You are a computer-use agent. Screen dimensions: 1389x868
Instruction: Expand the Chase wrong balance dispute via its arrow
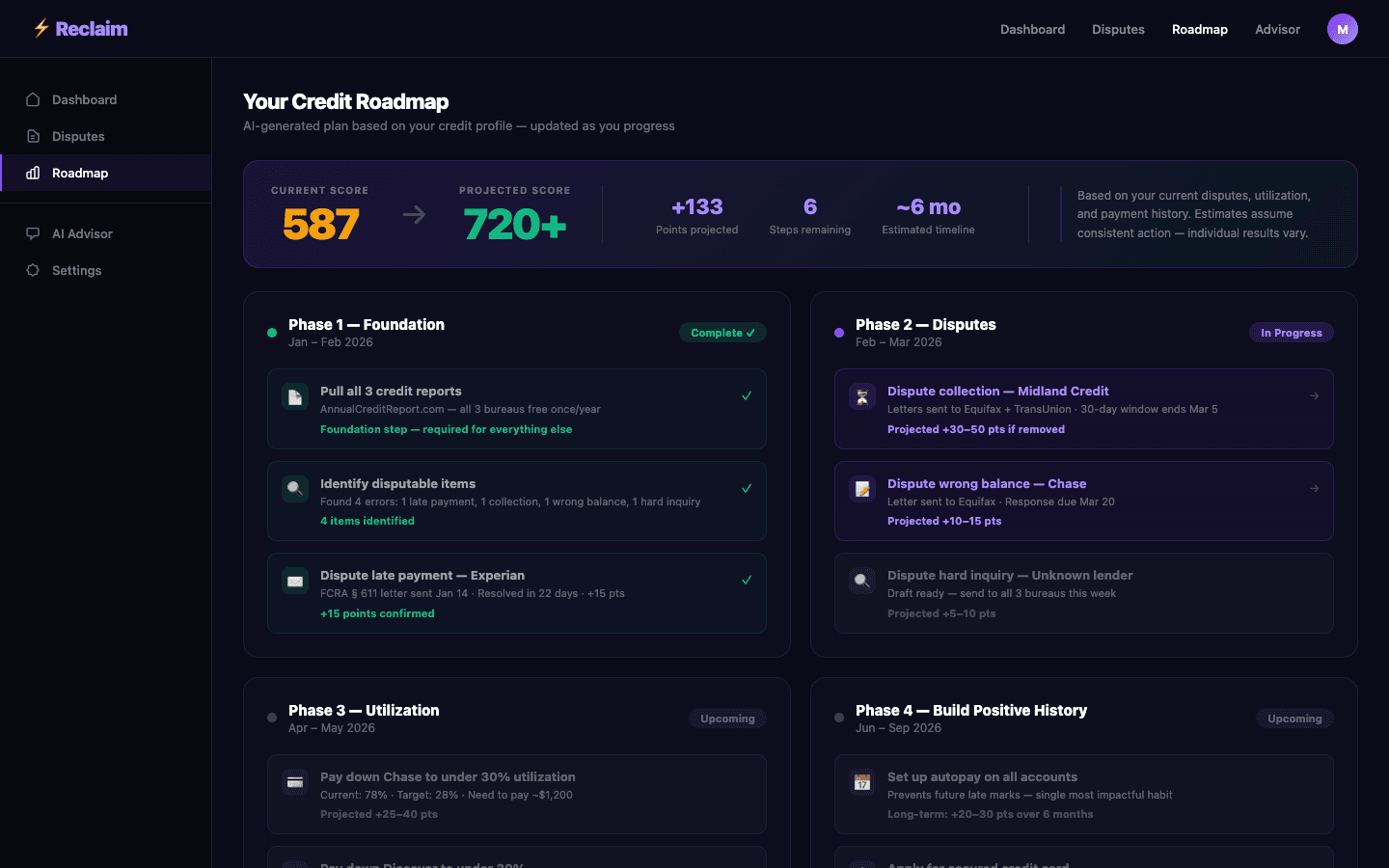pyautogui.click(x=1314, y=488)
